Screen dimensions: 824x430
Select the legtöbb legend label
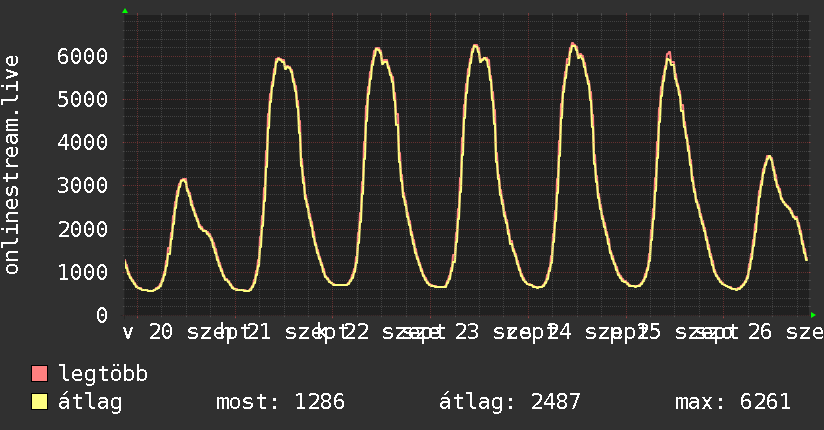(x=103, y=374)
